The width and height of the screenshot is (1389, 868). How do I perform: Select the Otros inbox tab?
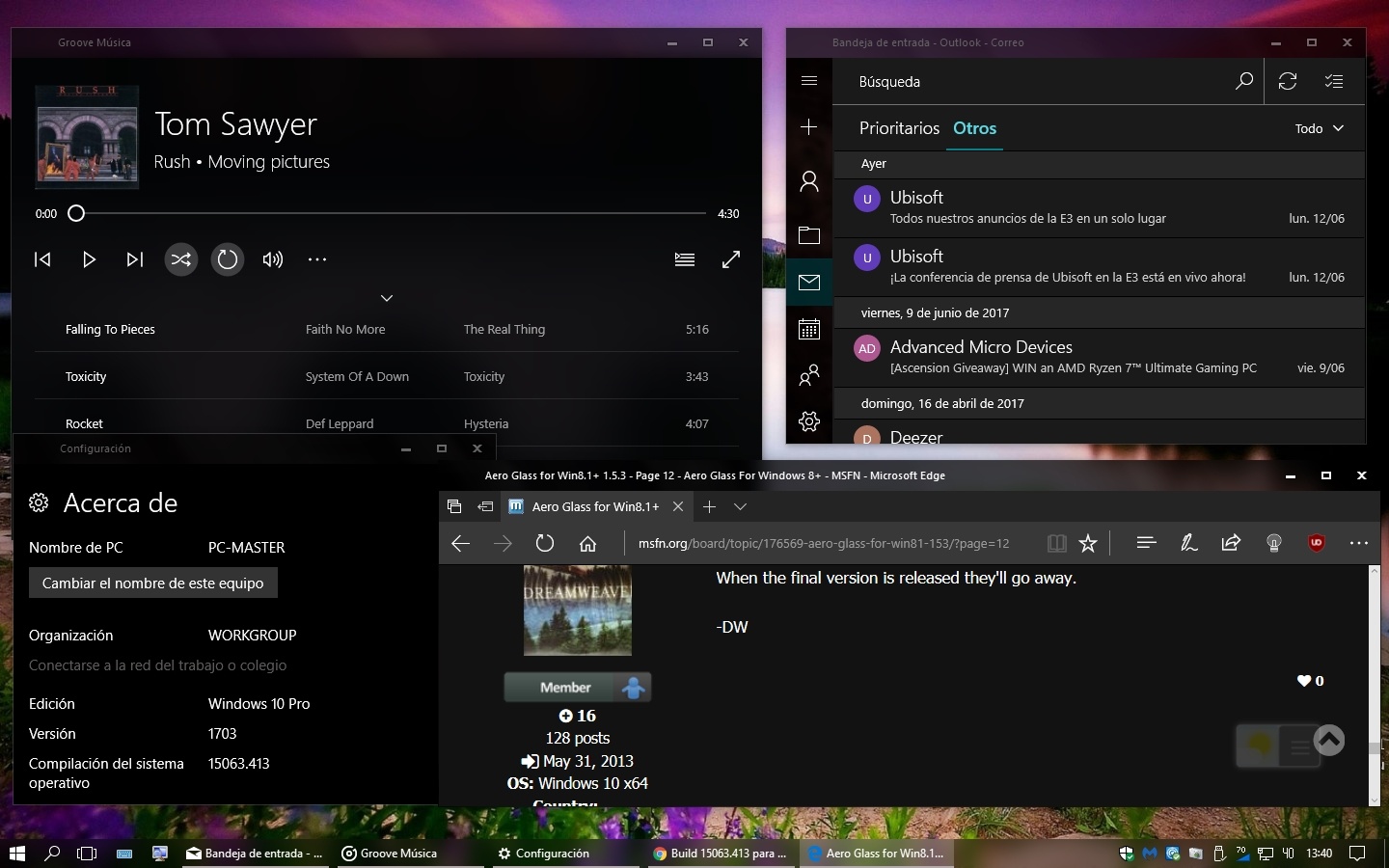pyautogui.click(x=974, y=128)
